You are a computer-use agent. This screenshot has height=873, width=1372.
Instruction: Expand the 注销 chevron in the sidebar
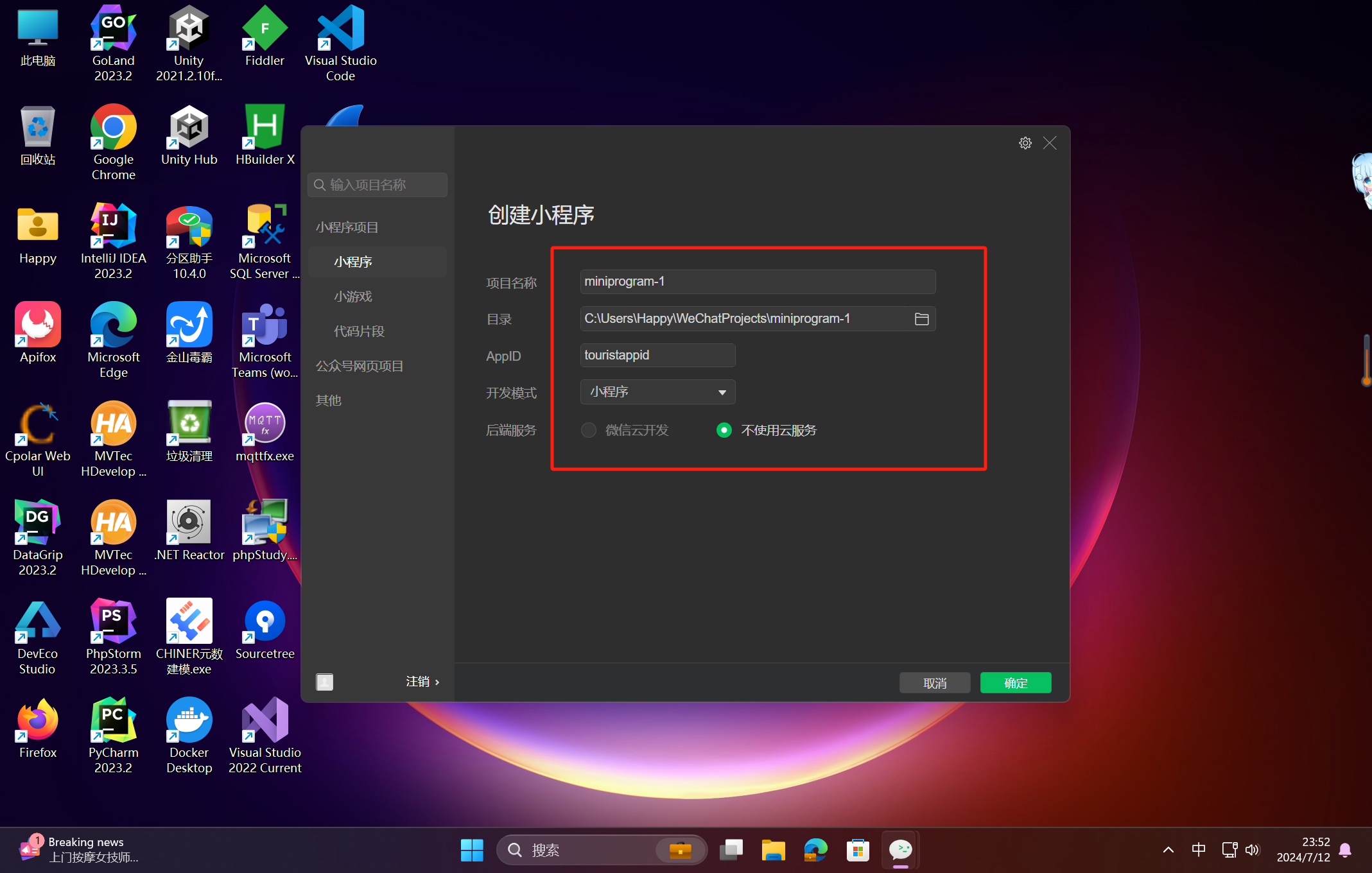(x=437, y=682)
